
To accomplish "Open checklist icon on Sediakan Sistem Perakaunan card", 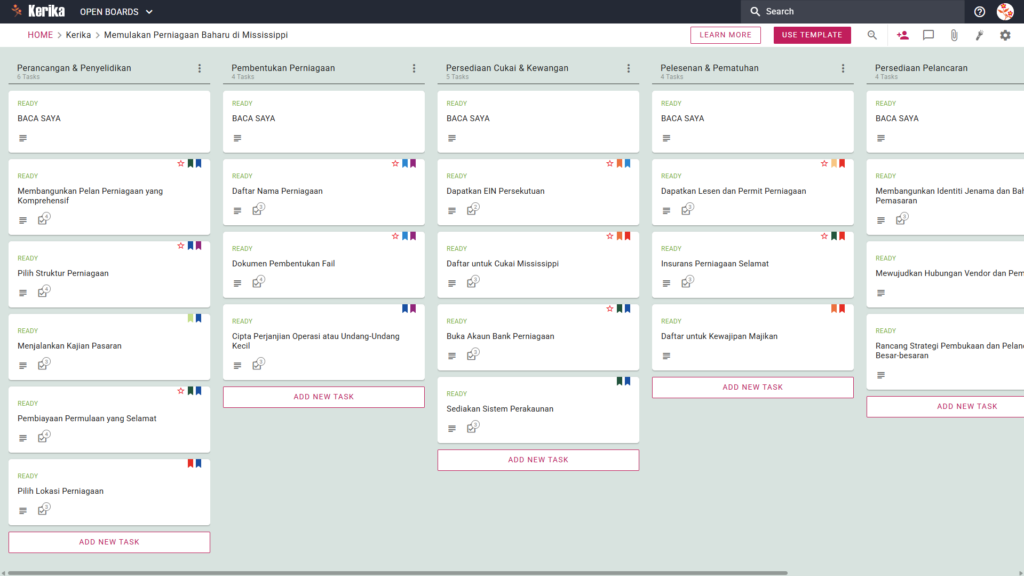I will point(472,427).
